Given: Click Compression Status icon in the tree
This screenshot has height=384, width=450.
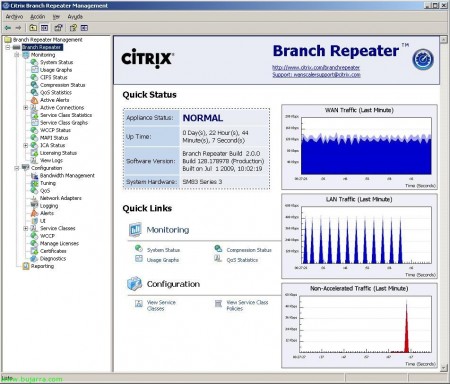Looking at the screenshot, I should click(x=34, y=85).
